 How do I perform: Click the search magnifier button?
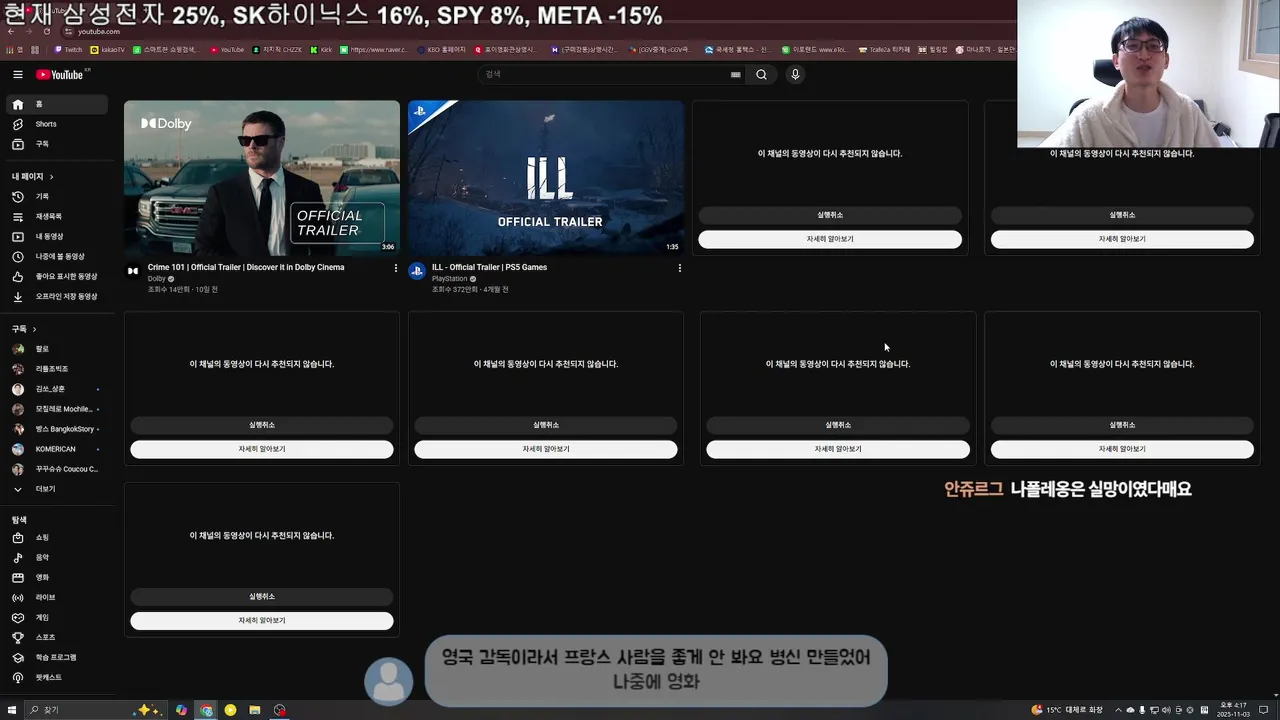point(761,74)
